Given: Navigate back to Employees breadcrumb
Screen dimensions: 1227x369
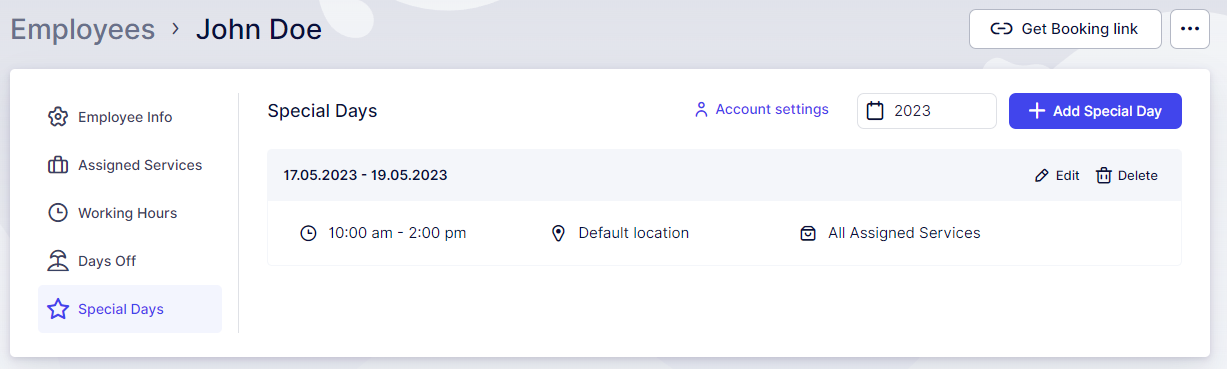Looking at the screenshot, I should [x=83, y=29].
